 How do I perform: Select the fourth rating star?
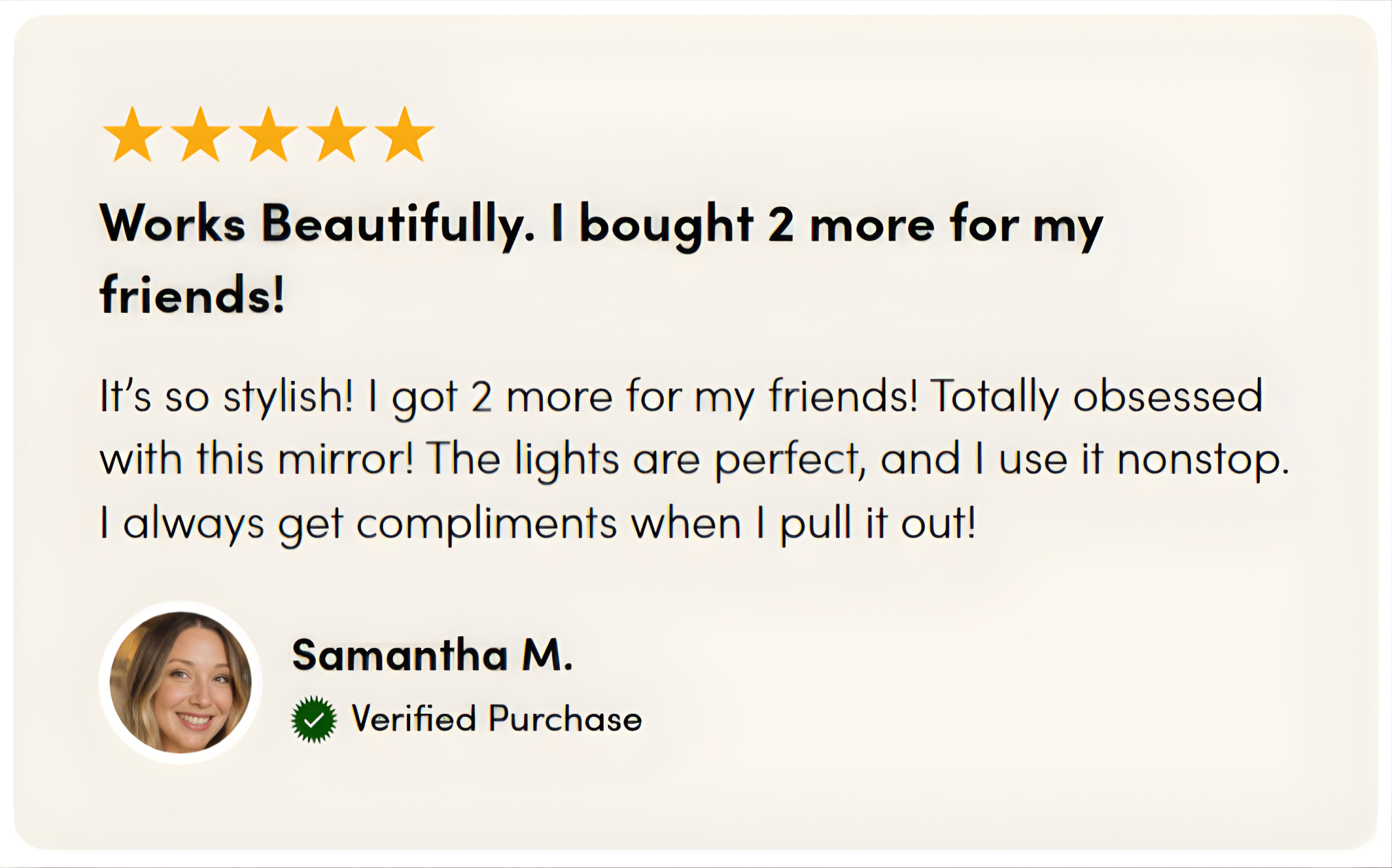click(x=336, y=136)
